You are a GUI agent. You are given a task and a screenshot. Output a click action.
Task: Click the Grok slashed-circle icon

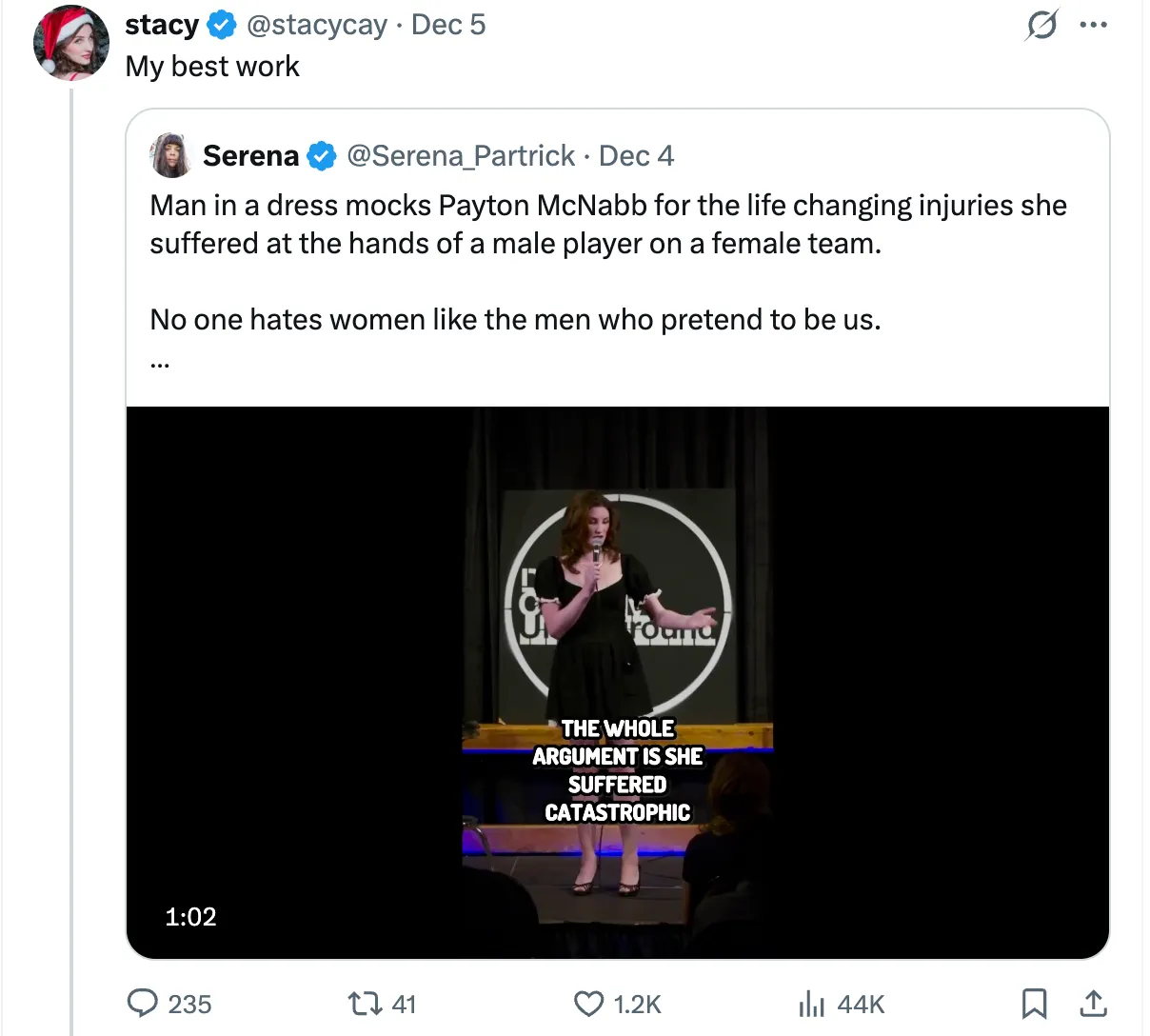pos(1041,26)
